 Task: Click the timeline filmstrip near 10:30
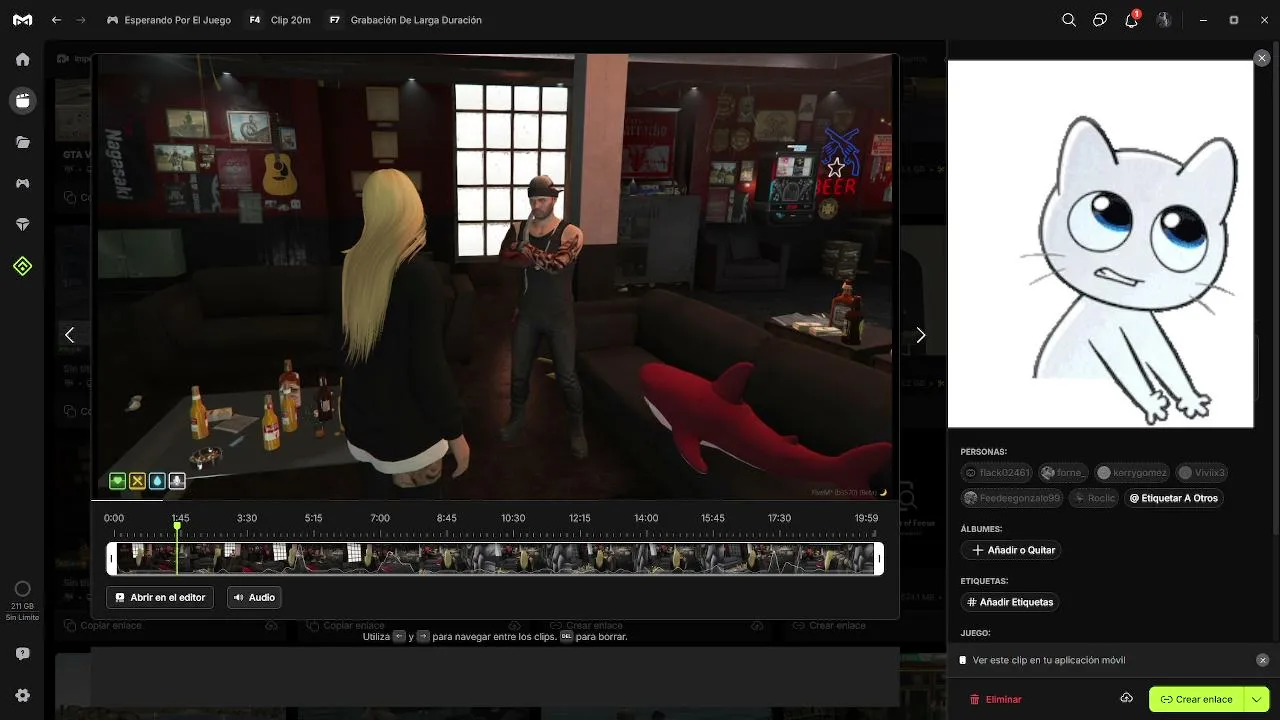point(513,558)
